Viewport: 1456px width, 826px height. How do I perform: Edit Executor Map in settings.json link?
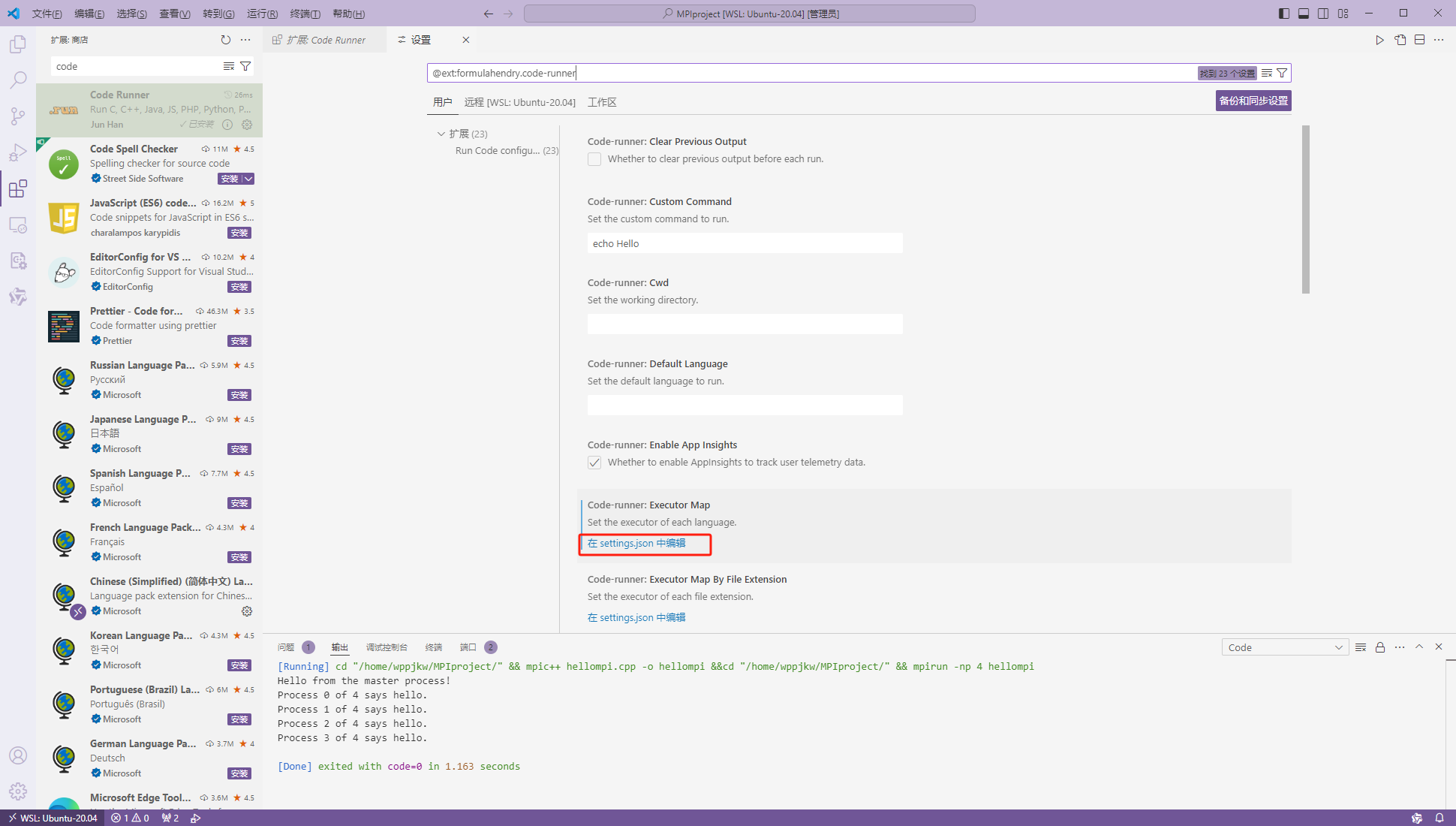pyautogui.click(x=636, y=543)
